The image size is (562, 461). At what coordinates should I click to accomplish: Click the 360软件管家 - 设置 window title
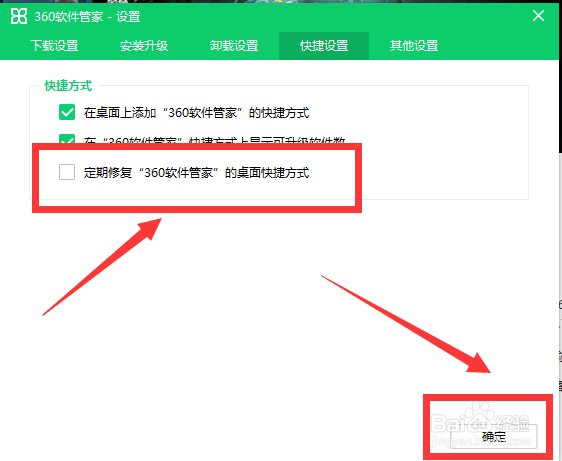point(87,16)
